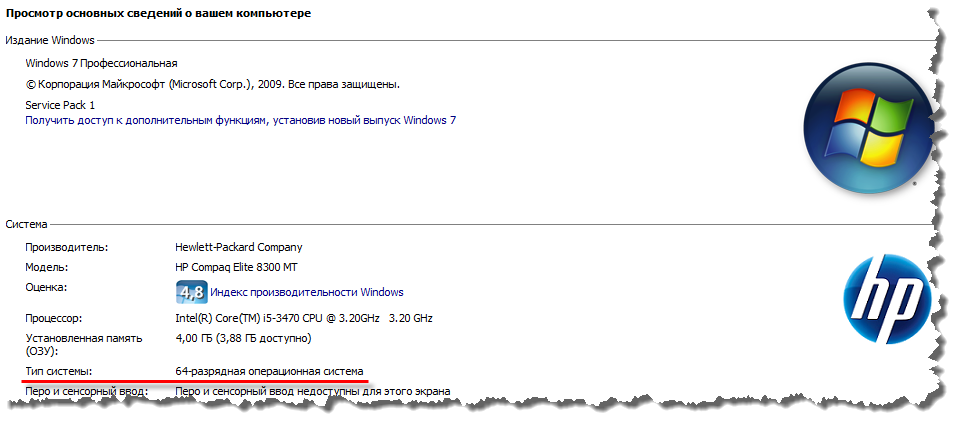Image resolution: width=959 pixels, height=424 pixels.
Task: Click the Intel Core i5-3470 processor value
Action: tap(303, 318)
